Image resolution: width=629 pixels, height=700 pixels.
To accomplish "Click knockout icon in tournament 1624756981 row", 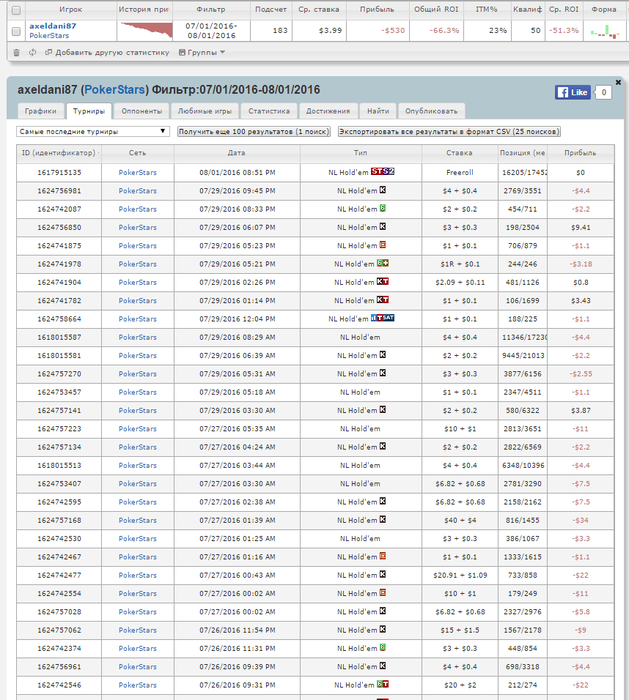I will 383,190.
